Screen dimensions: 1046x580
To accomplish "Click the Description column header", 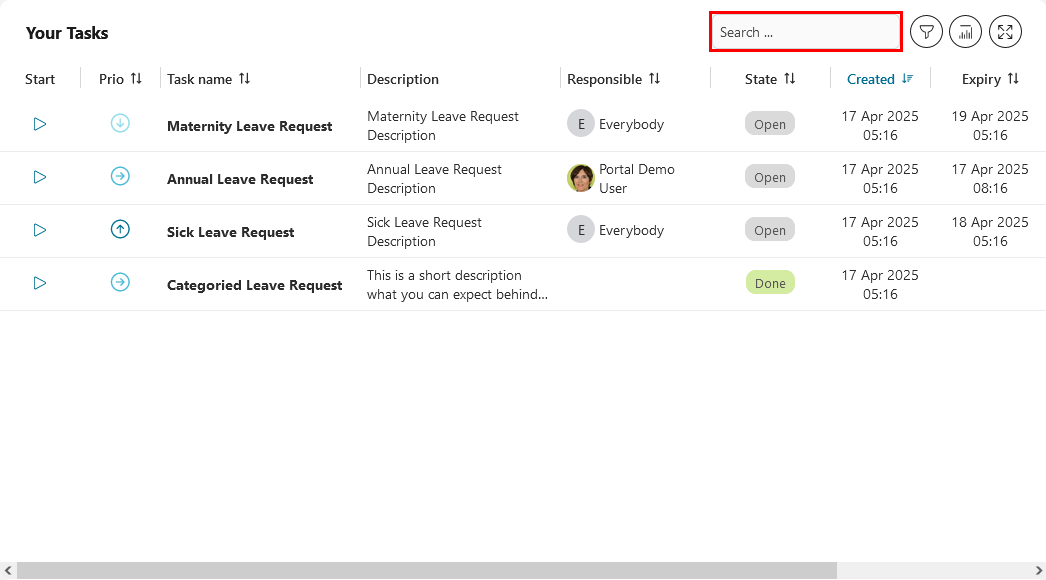I will point(403,79).
